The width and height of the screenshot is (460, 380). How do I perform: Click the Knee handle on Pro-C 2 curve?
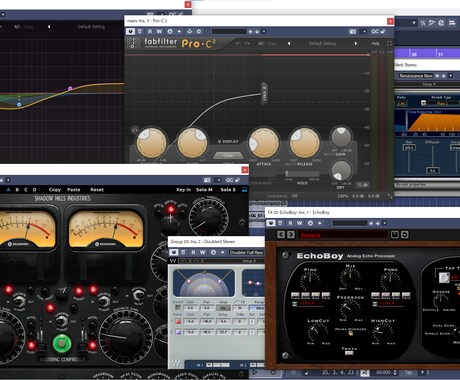point(264,93)
